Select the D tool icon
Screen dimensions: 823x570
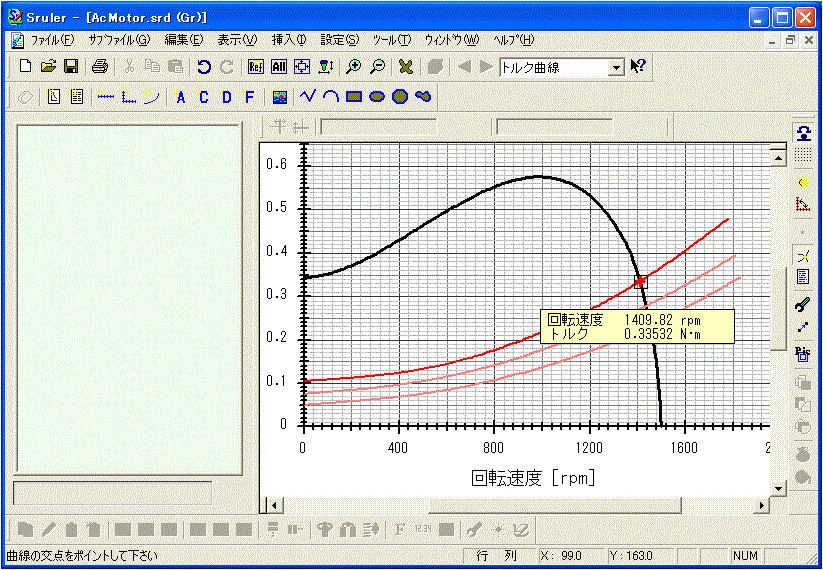coord(226,97)
